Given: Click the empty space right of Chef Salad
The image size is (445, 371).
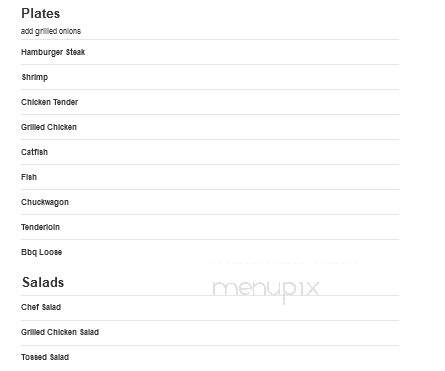Looking at the screenshot, I should [231, 307].
